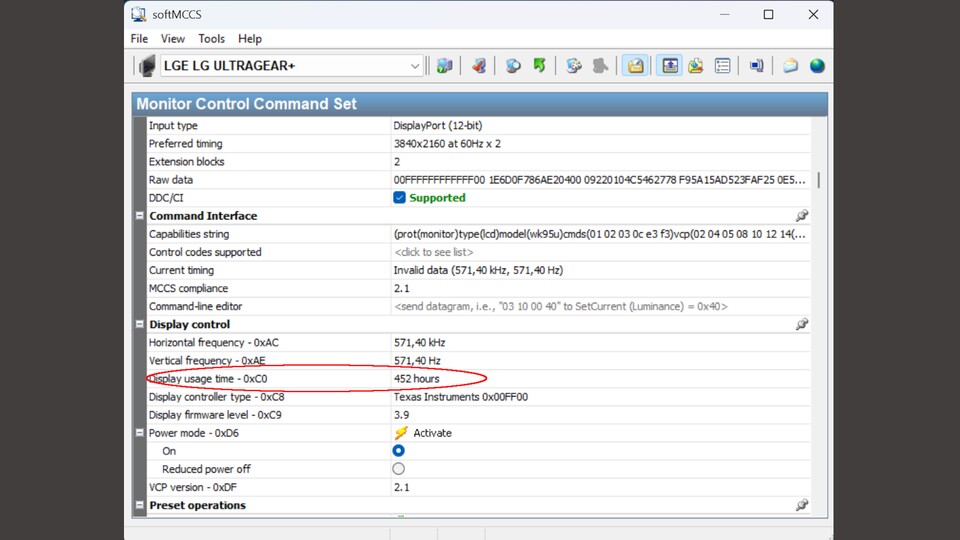960x540 pixels.
Task: Select the "Display usage time - 0xC0" row label
Action: click(208, 378)
